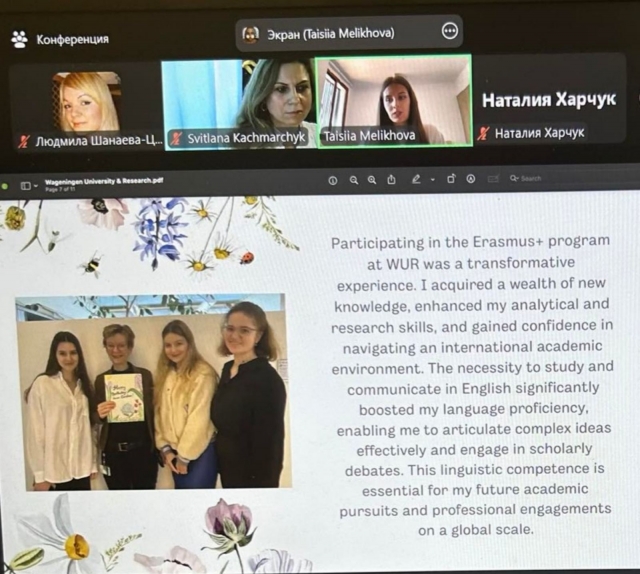The height and width of the screenshot is (574, 640).
Task: Expand the highlight pen color dropdown arrow
Action: point(431,180)
